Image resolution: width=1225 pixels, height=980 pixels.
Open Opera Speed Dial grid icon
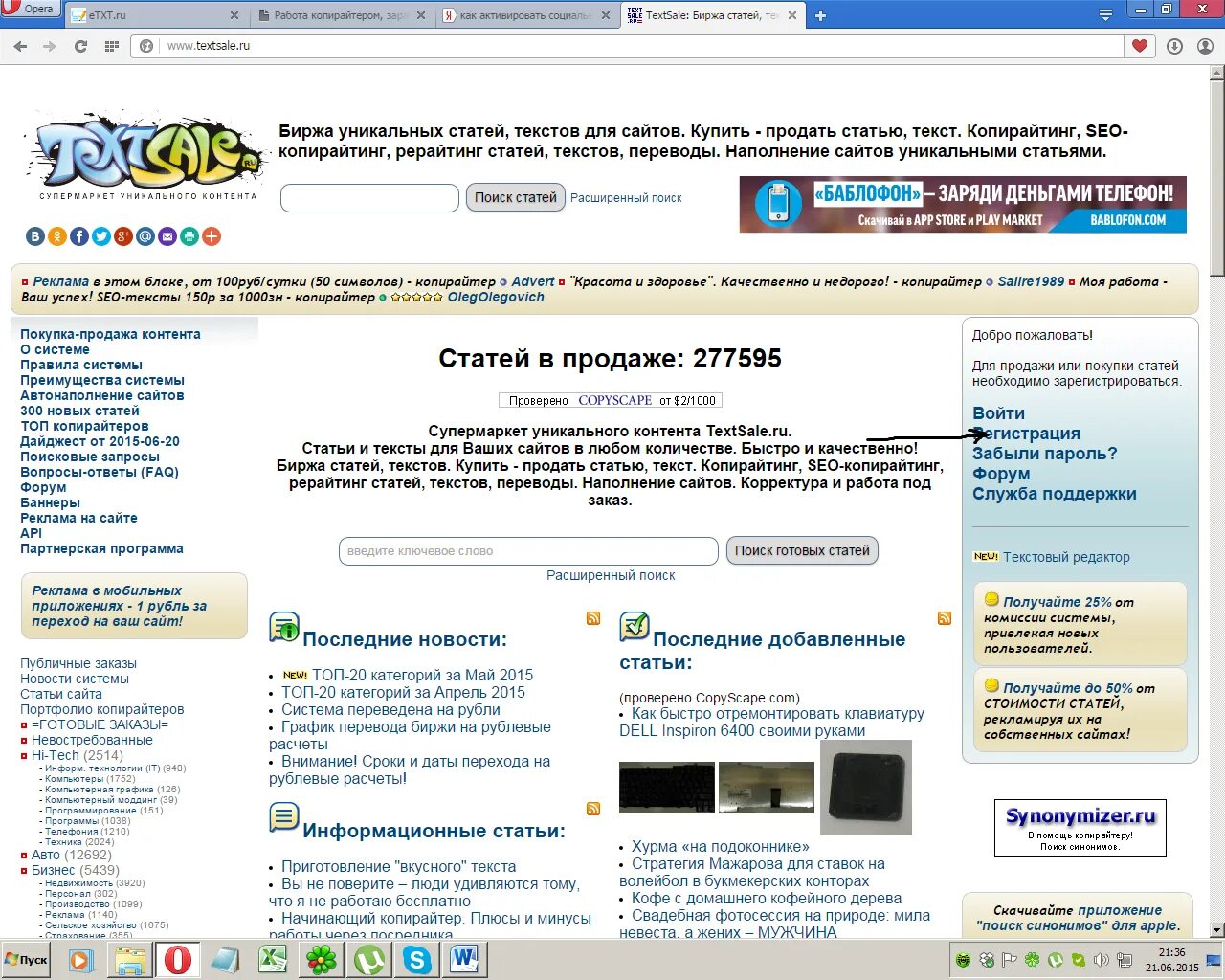click(111, 46)
